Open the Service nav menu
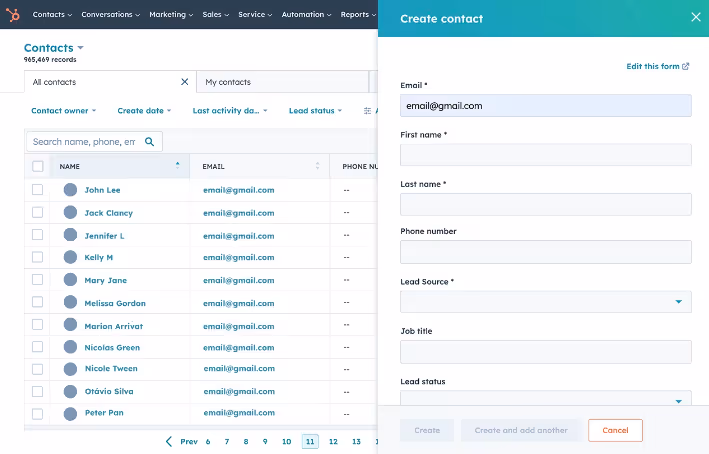 pos(255,14)
